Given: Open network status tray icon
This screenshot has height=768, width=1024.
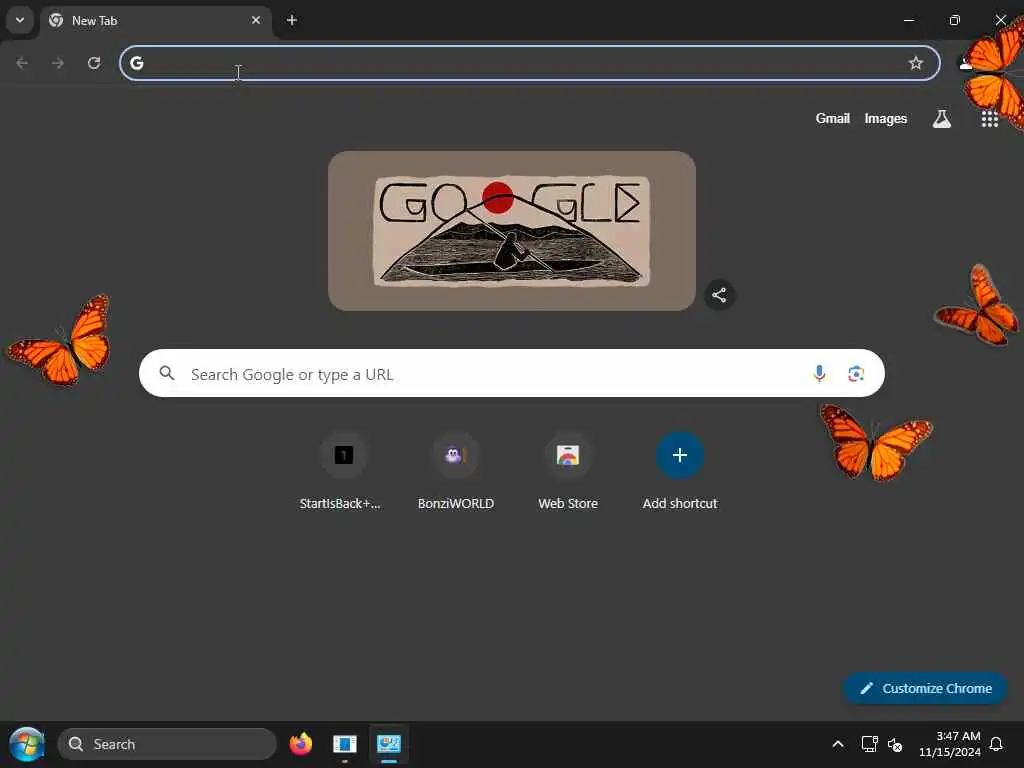Looking at the screenshot, I should 869,744.
